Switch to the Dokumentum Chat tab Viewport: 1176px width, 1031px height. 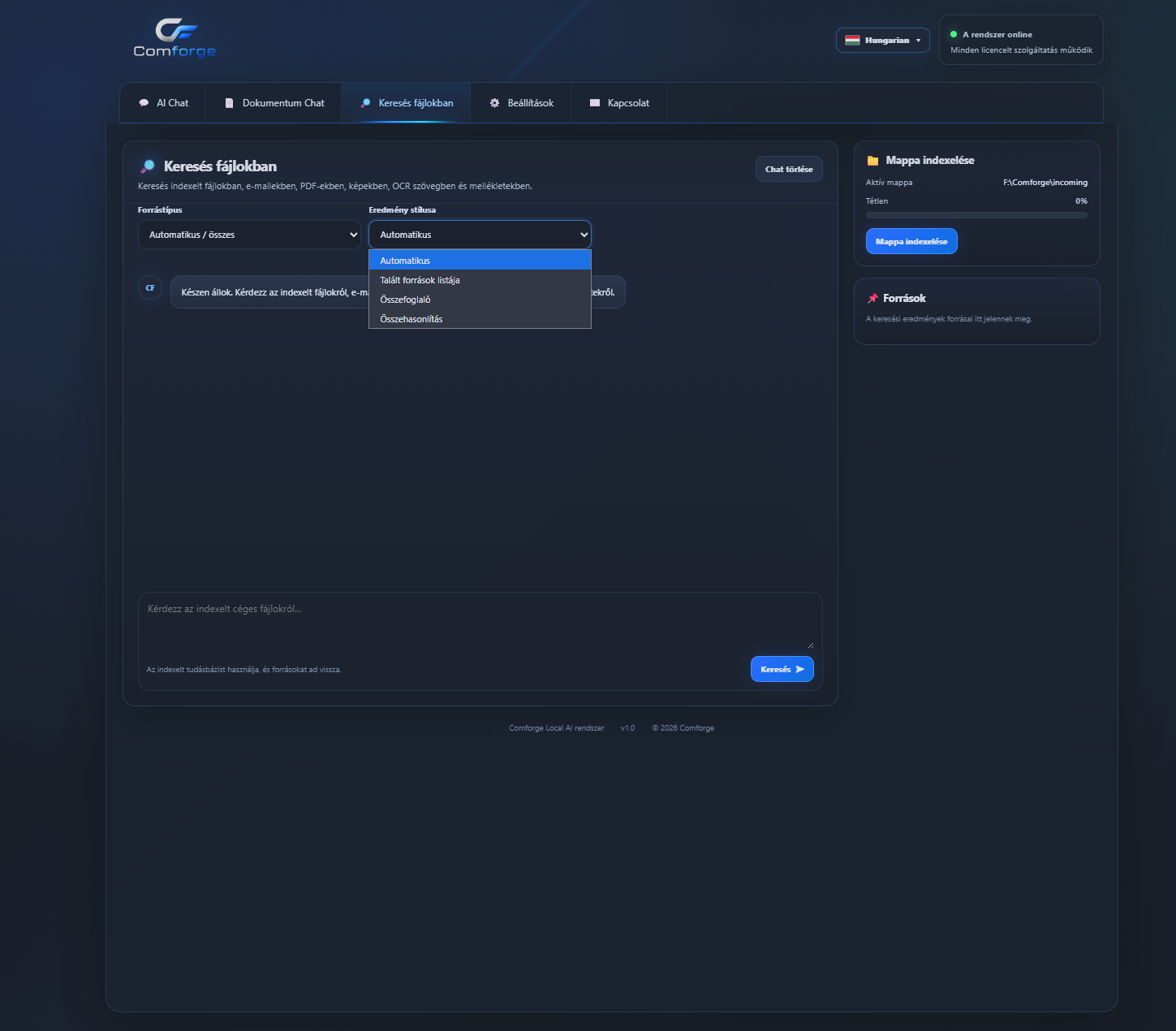[x=274, y=103]
